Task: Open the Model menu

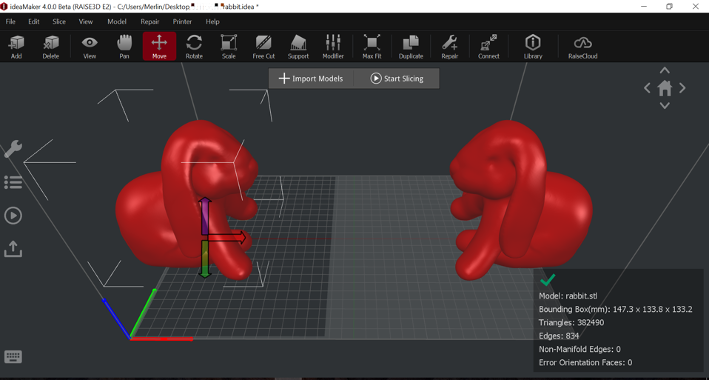Action: pos(117,21)
